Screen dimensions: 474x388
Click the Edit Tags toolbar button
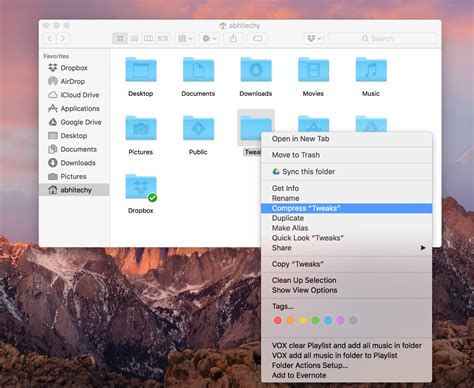pyautogui.click(x=258, y=39)
